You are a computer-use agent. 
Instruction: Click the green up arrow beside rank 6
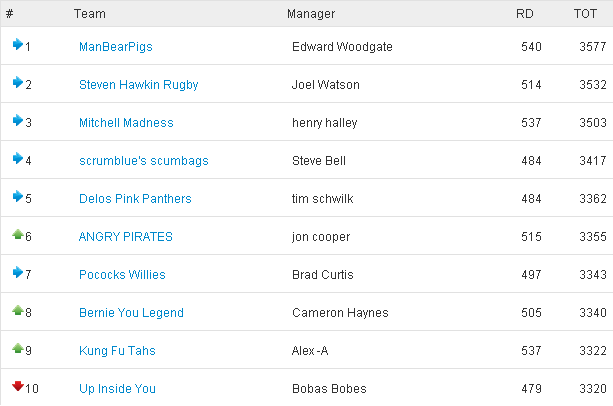18,234
